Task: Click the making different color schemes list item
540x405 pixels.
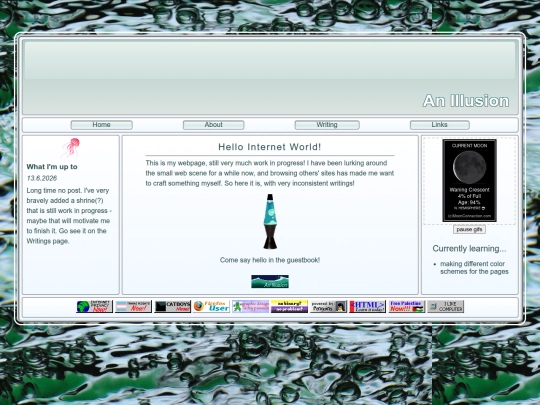Action: pyautogui.click(x=474, y=268)
